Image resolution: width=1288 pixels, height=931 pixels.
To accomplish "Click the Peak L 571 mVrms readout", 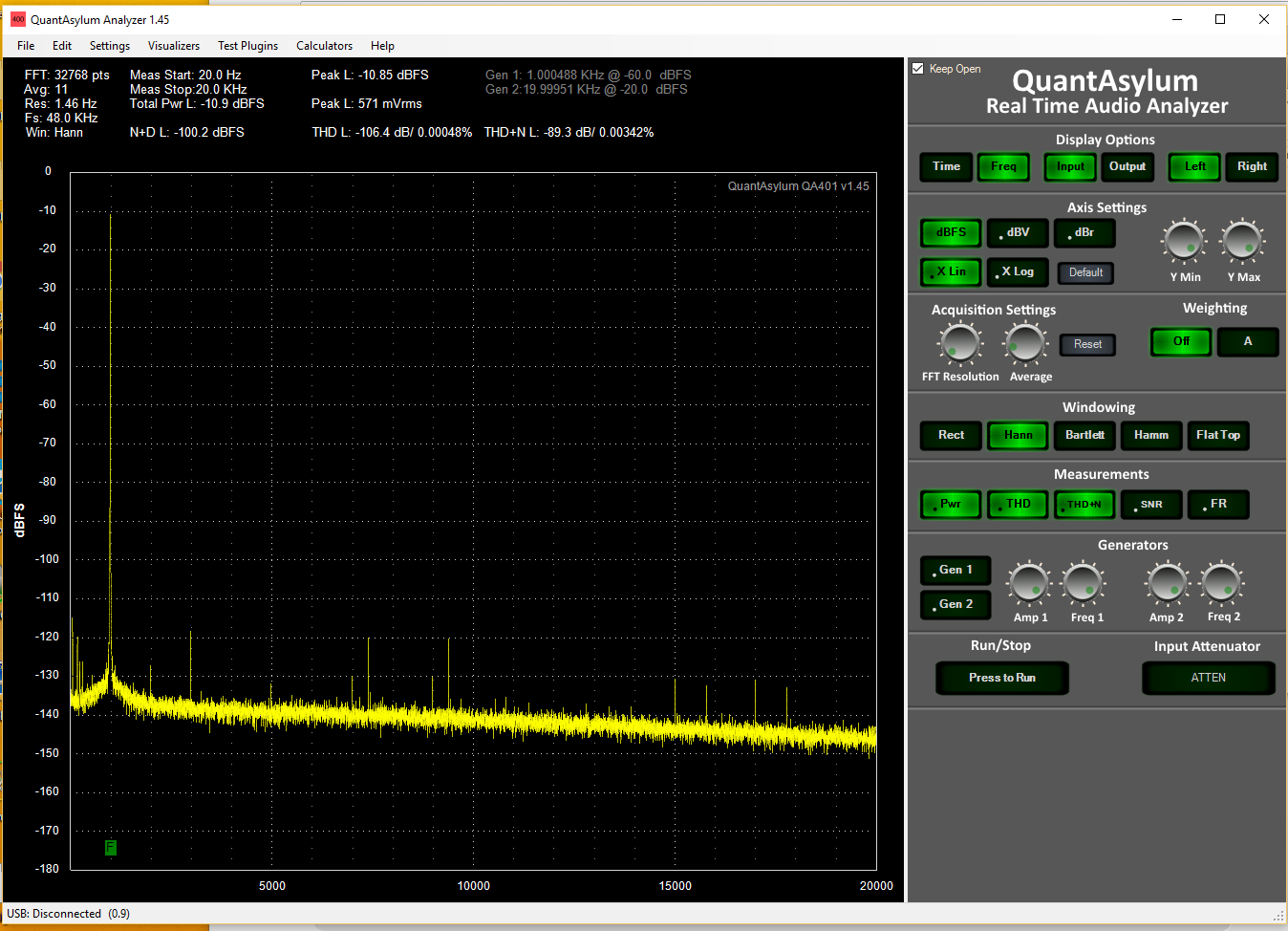I will tap(366, 104).
